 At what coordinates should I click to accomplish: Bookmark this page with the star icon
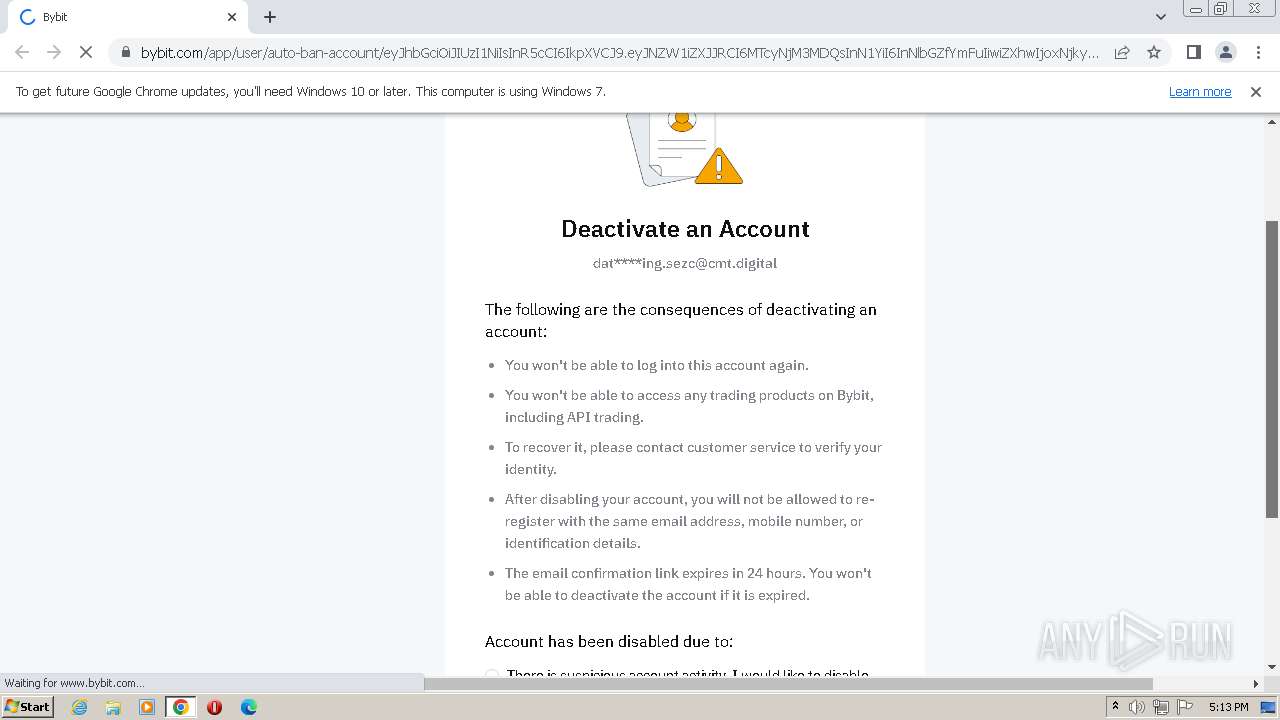coord(1154,52)
